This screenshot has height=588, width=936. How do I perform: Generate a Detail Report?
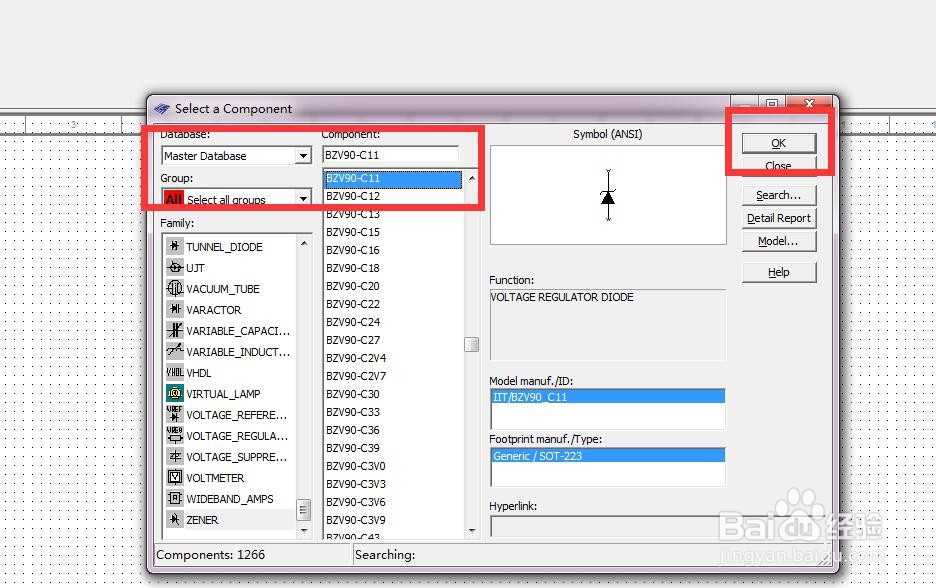(x=778, y=218)
